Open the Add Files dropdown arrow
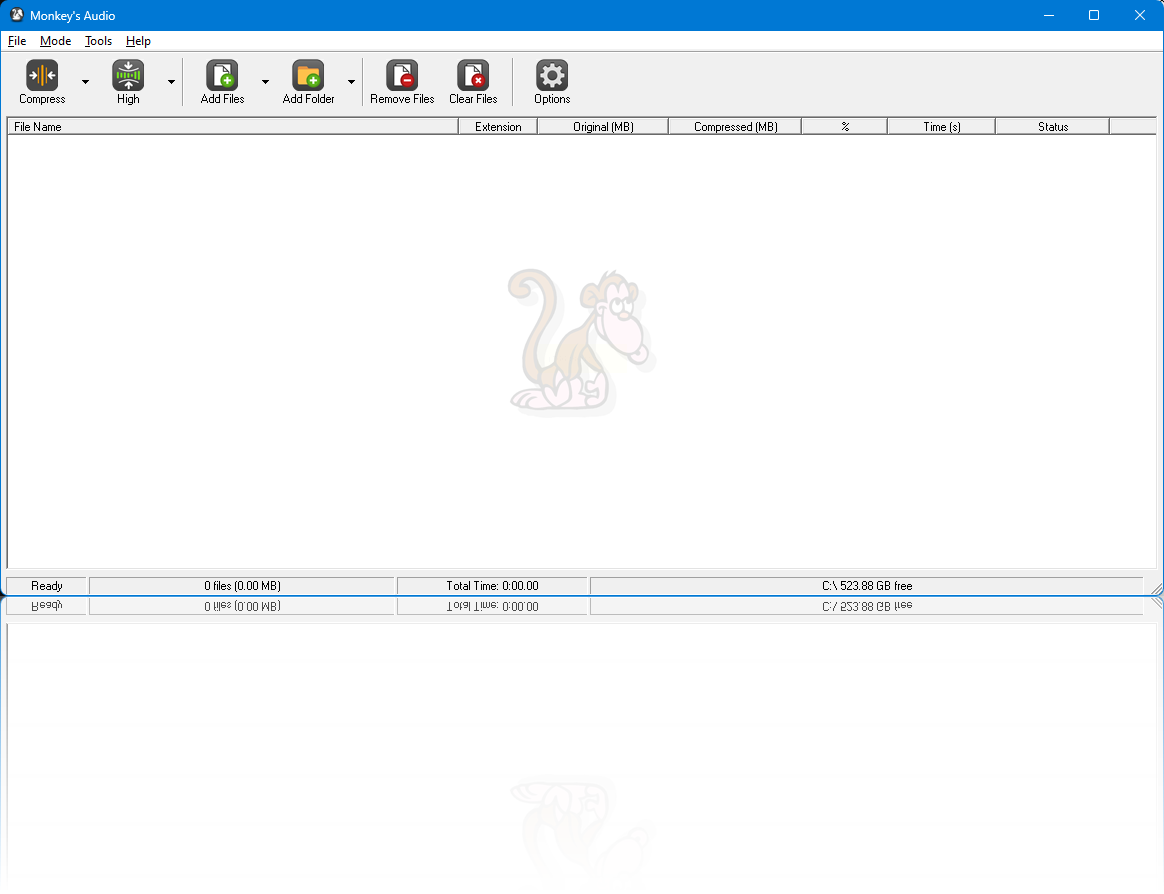Image resolution: width=1164 pixels, height=894 pixels. point(265,82)
